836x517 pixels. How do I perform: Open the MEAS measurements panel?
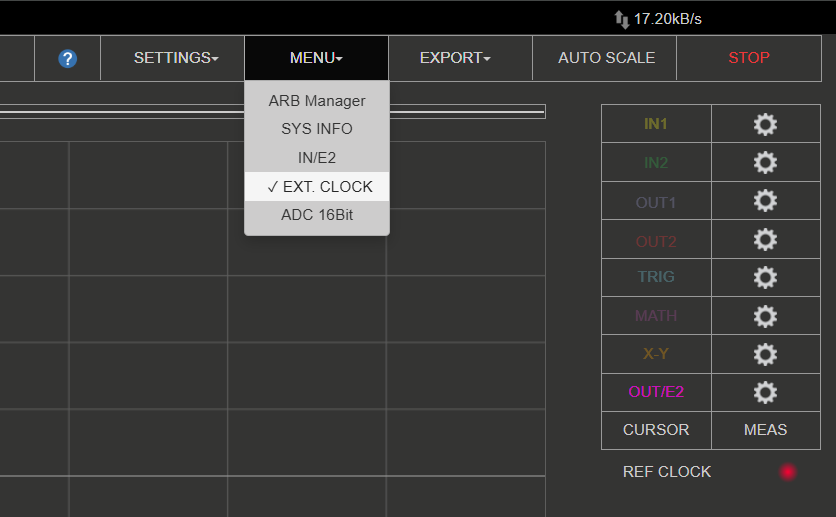click(x=766, y=430)
